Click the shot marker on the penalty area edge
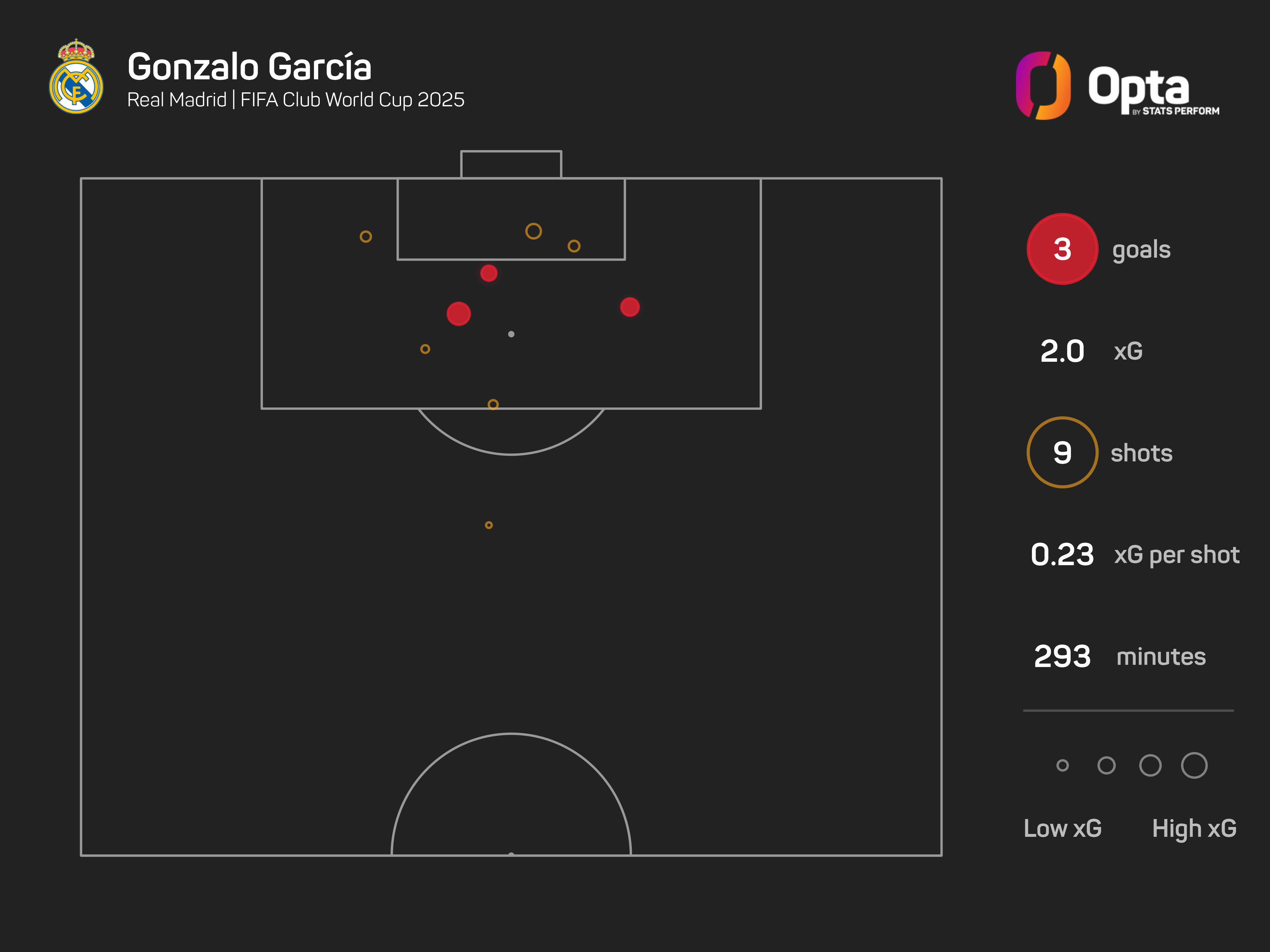1270x952 pixels. (x=493, y=405)
